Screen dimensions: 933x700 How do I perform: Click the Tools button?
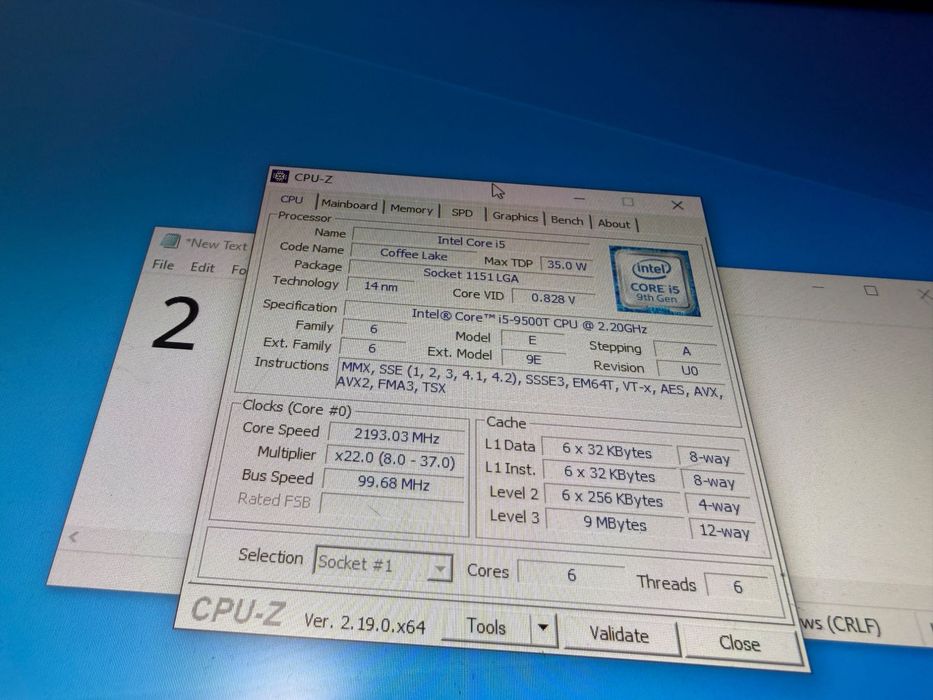pos(487,627)
